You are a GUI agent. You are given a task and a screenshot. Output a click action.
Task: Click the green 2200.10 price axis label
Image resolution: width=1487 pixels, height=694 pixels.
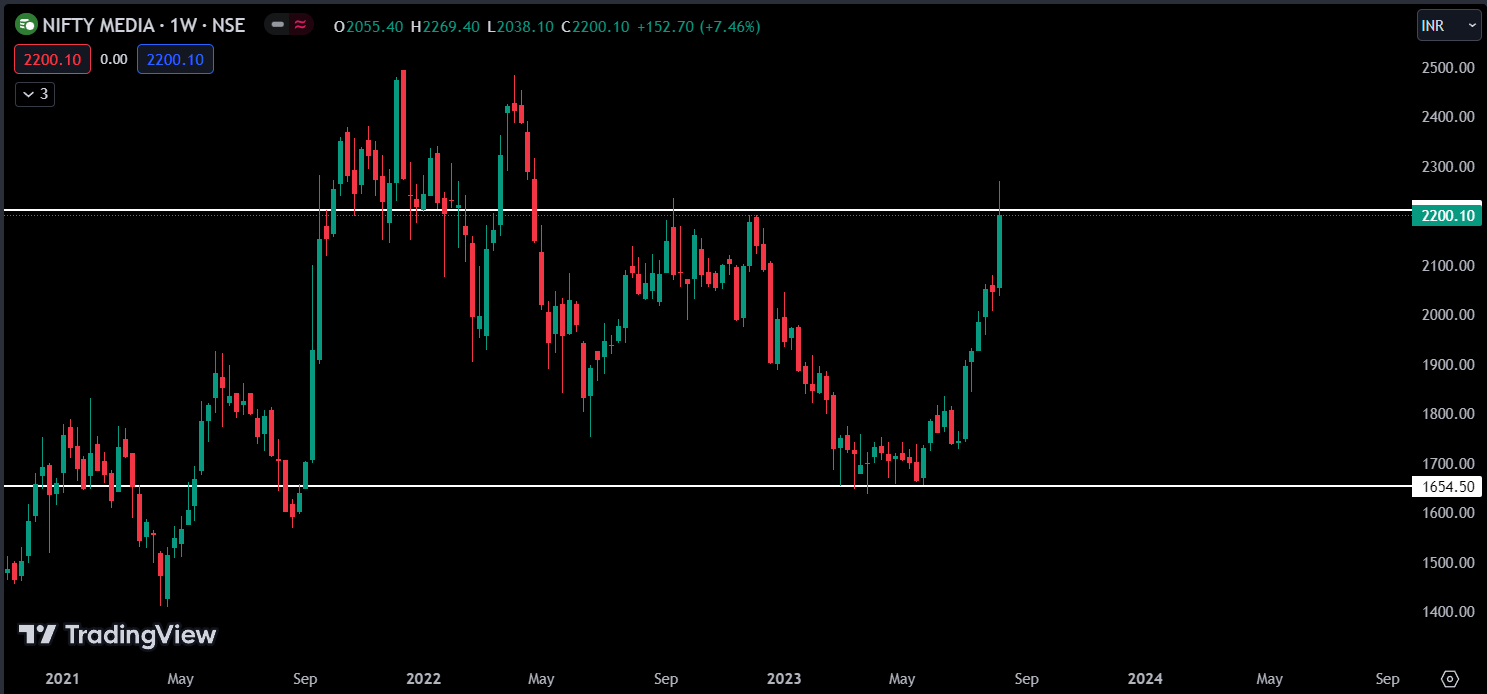pyautogui.click(x=1446, y=215)
